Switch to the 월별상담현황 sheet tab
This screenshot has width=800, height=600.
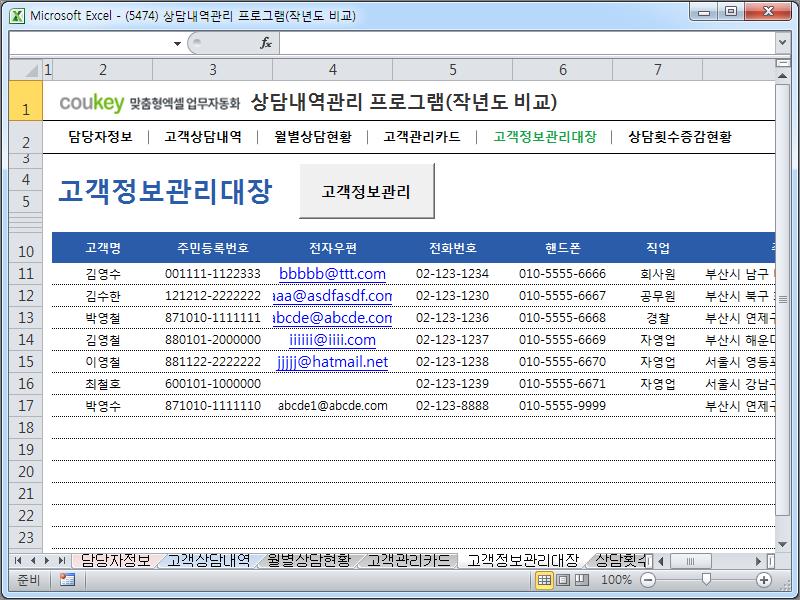click(309, 560)
